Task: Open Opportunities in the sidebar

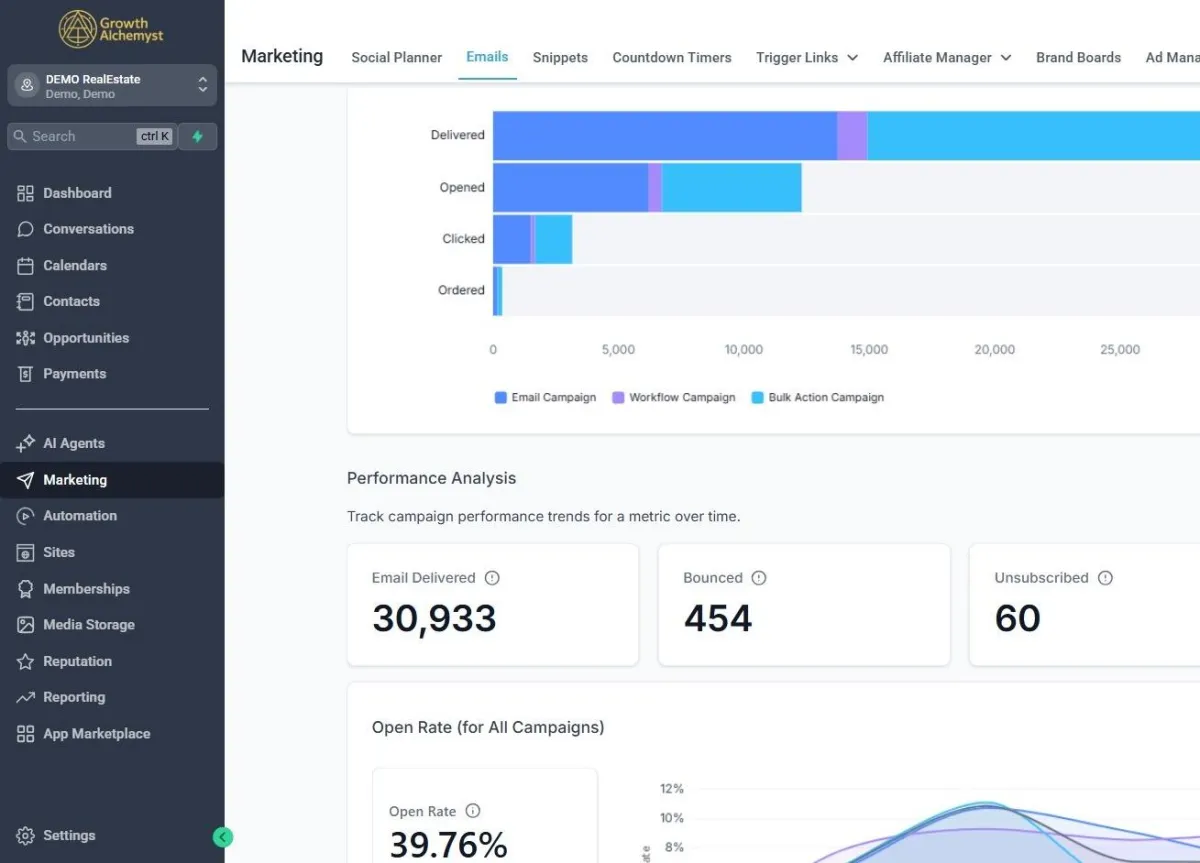Action: [112, 338]
